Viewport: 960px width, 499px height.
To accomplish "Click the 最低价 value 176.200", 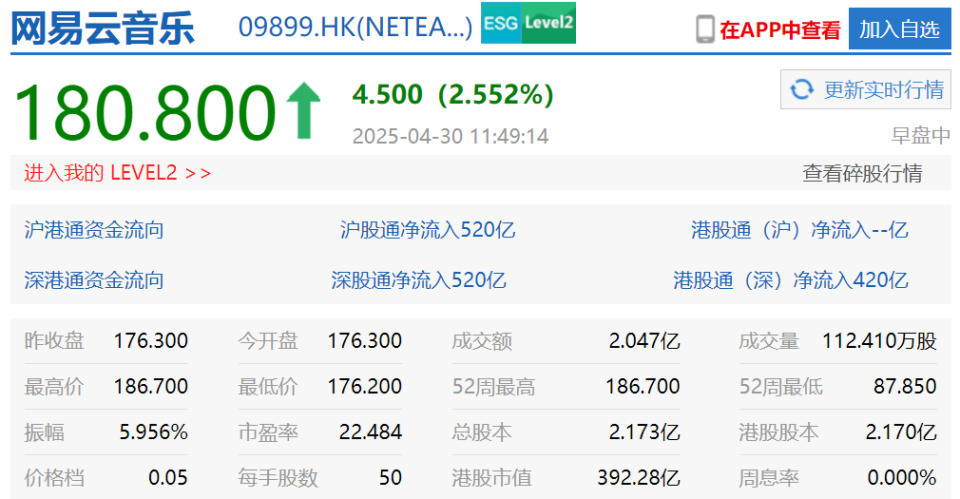I will tap(364, 386).
